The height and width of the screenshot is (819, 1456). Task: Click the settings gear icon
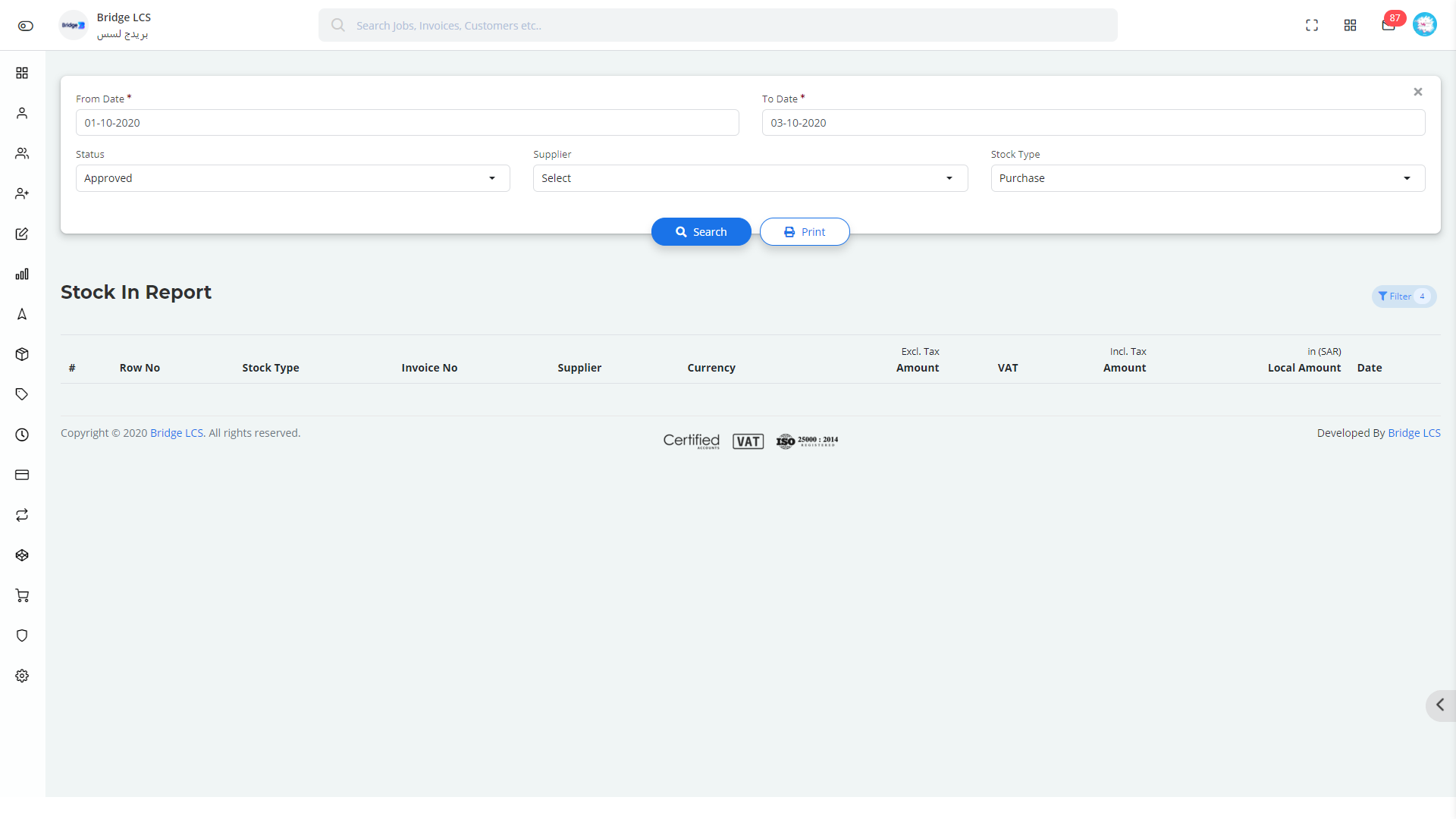(22, 676)
